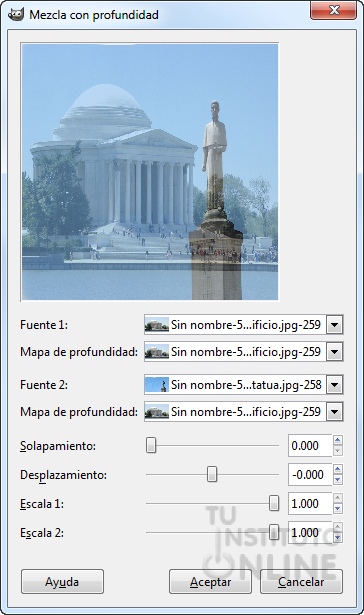
Task: Click the Desplazamiento slider handle
Action: click(x=212, y=475)
